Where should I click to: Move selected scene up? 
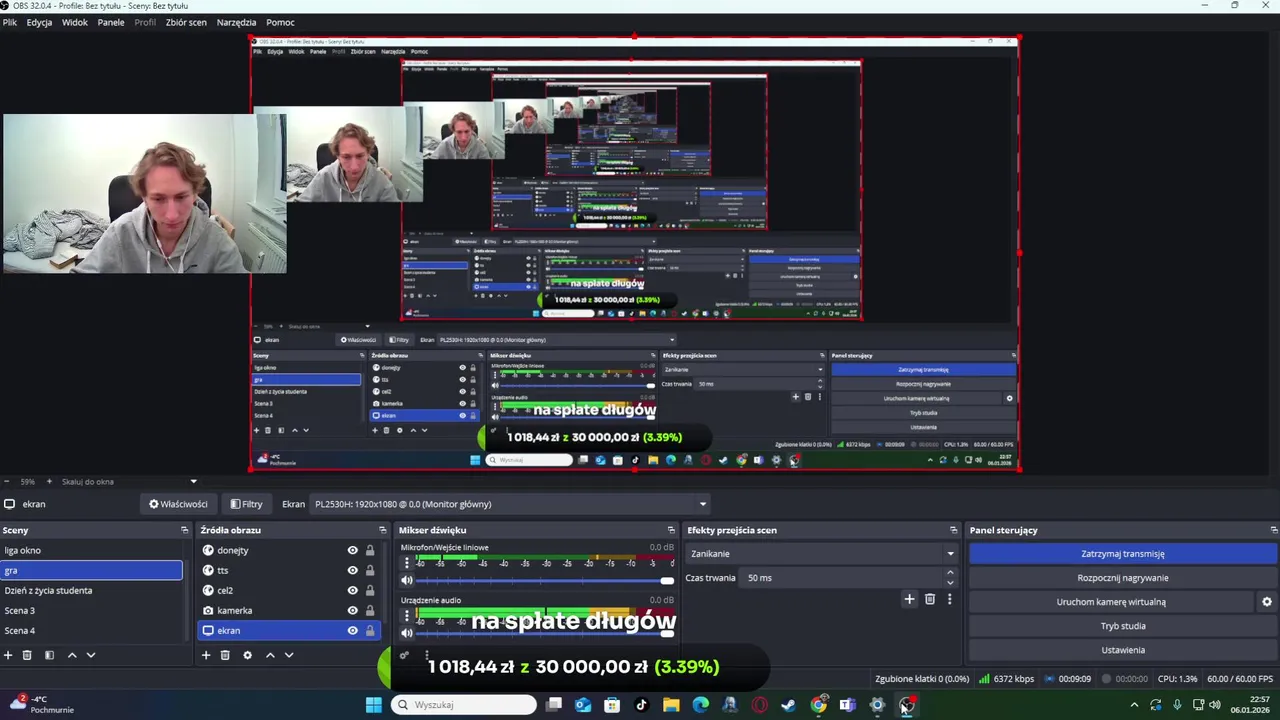72,655
